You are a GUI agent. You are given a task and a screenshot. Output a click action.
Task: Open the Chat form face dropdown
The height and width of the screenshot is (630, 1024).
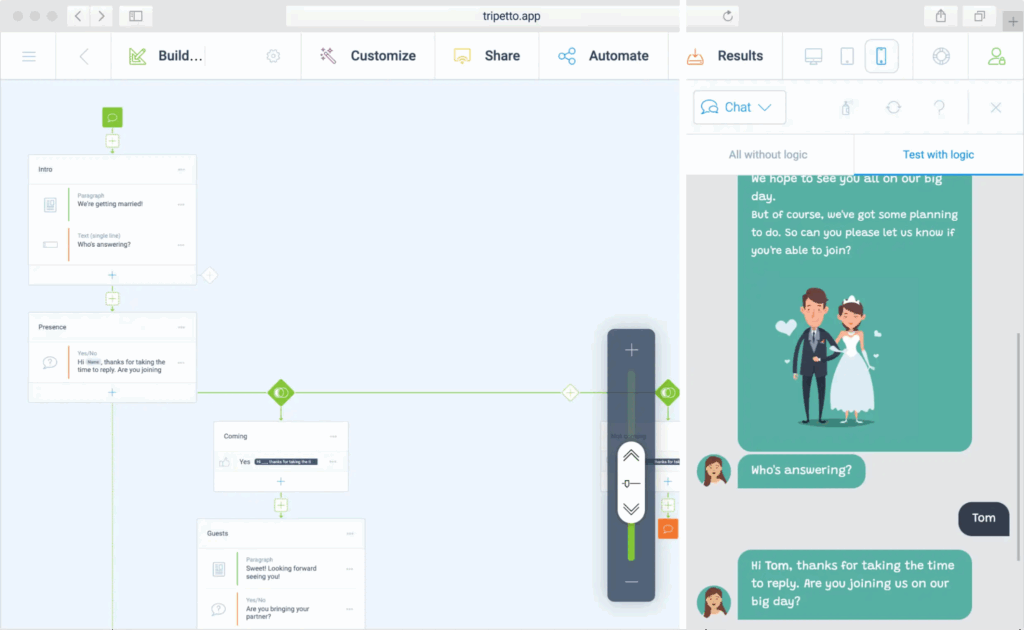tap(739, 108)
